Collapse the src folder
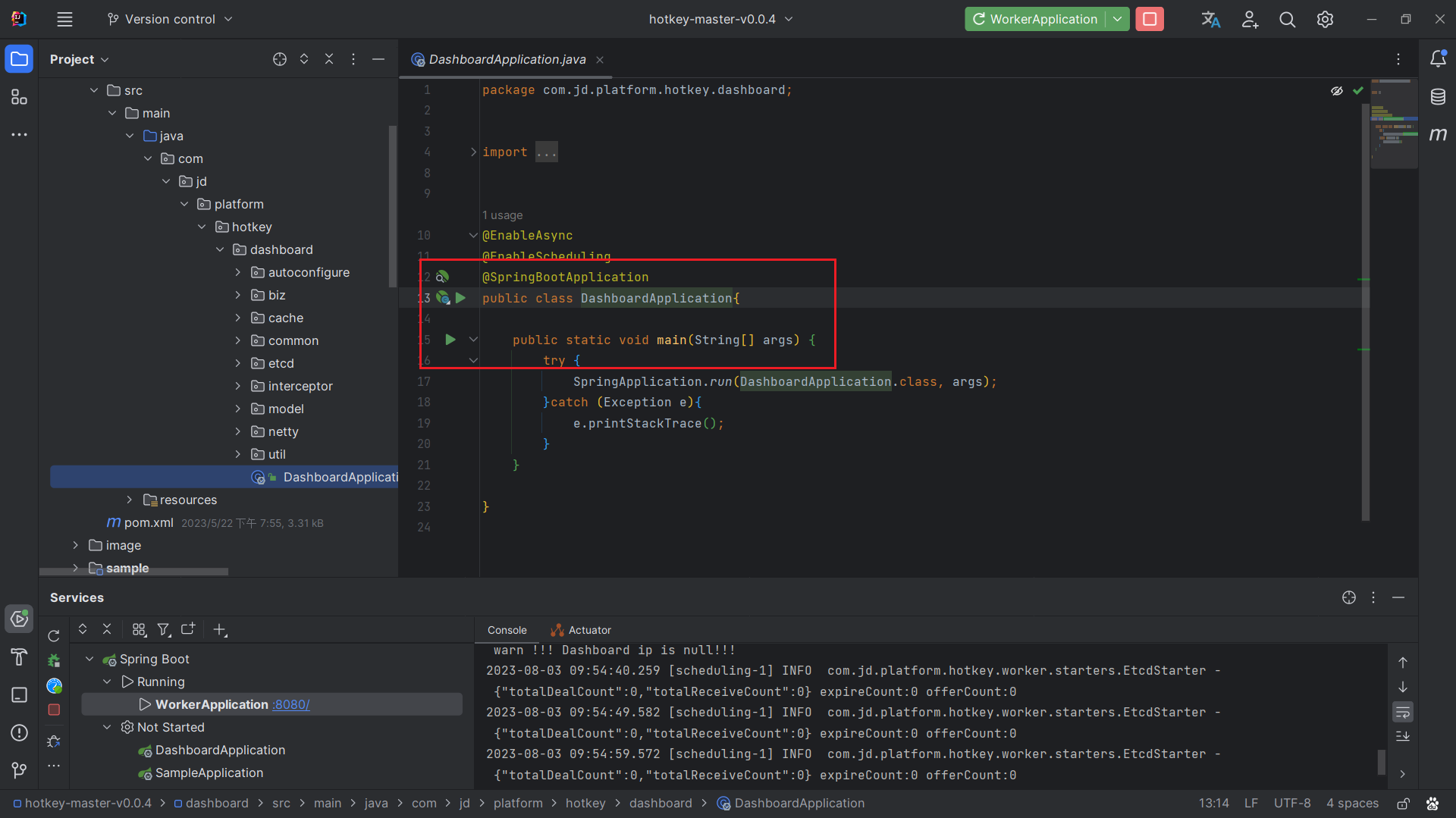The height and width of the screenshot is (818, 1456). tap(94, 90)
